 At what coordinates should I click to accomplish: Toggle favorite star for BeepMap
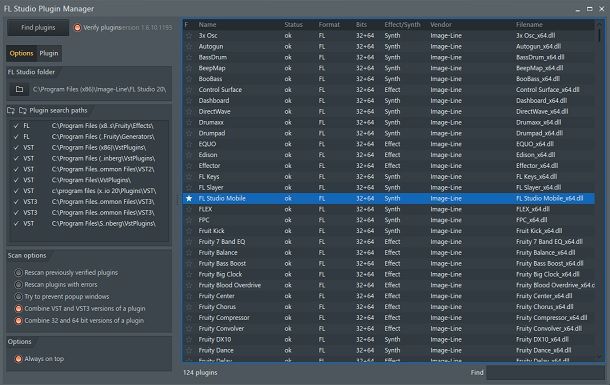[x=189, y=68]
